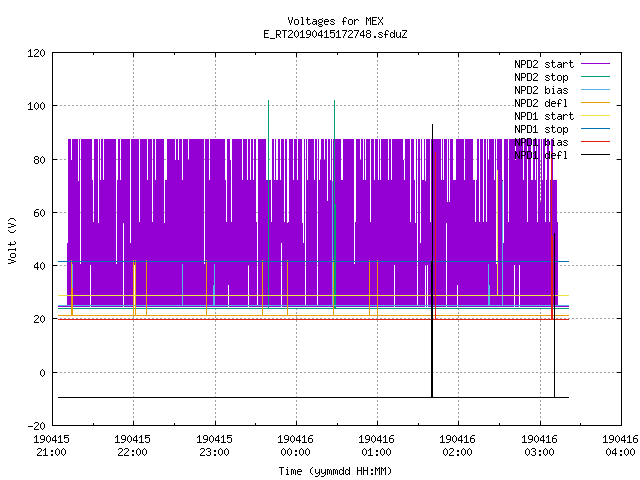The image size is (640, 480).
Task: Click the x-axis tick '190415 23:00'
Action: 214,446
